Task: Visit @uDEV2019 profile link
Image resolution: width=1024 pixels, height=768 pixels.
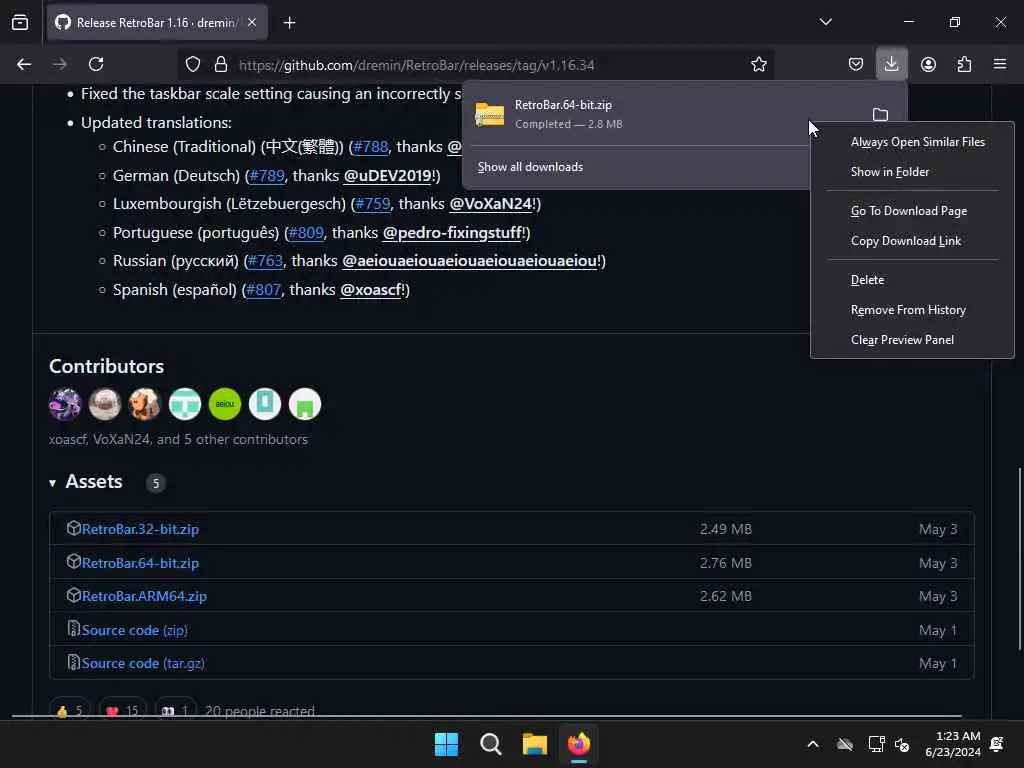Action: [x=388, y=176]
